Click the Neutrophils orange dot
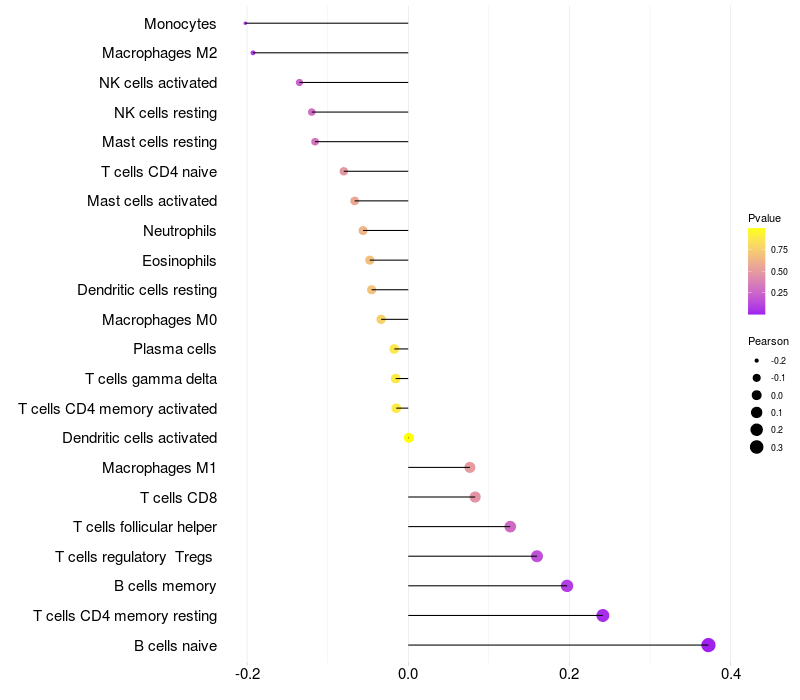Viewport: 800px width, 700px height. (x=363, y=231)
